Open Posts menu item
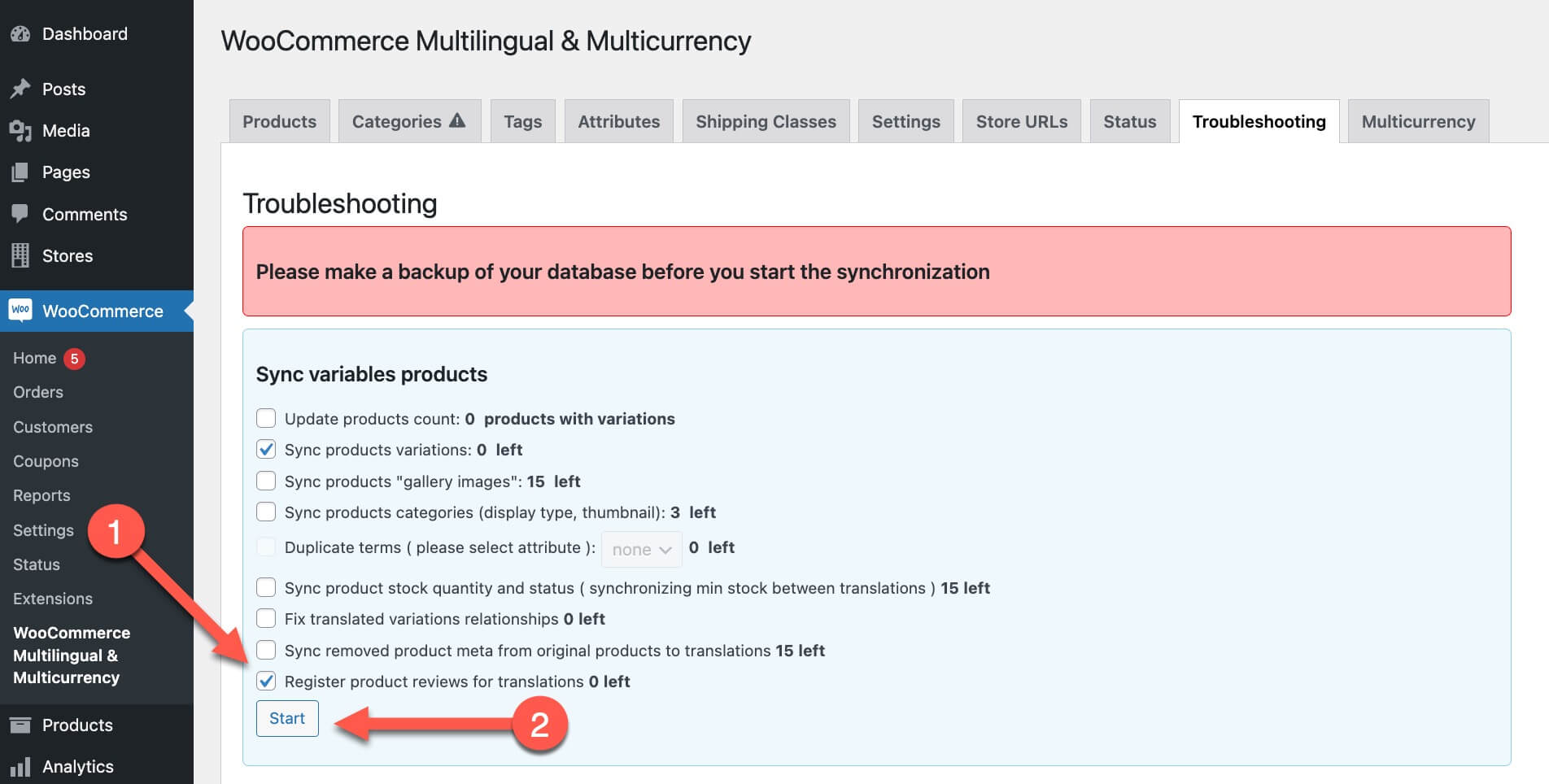This screenshot has width=1549, height=784. click(x=97, y=89)
